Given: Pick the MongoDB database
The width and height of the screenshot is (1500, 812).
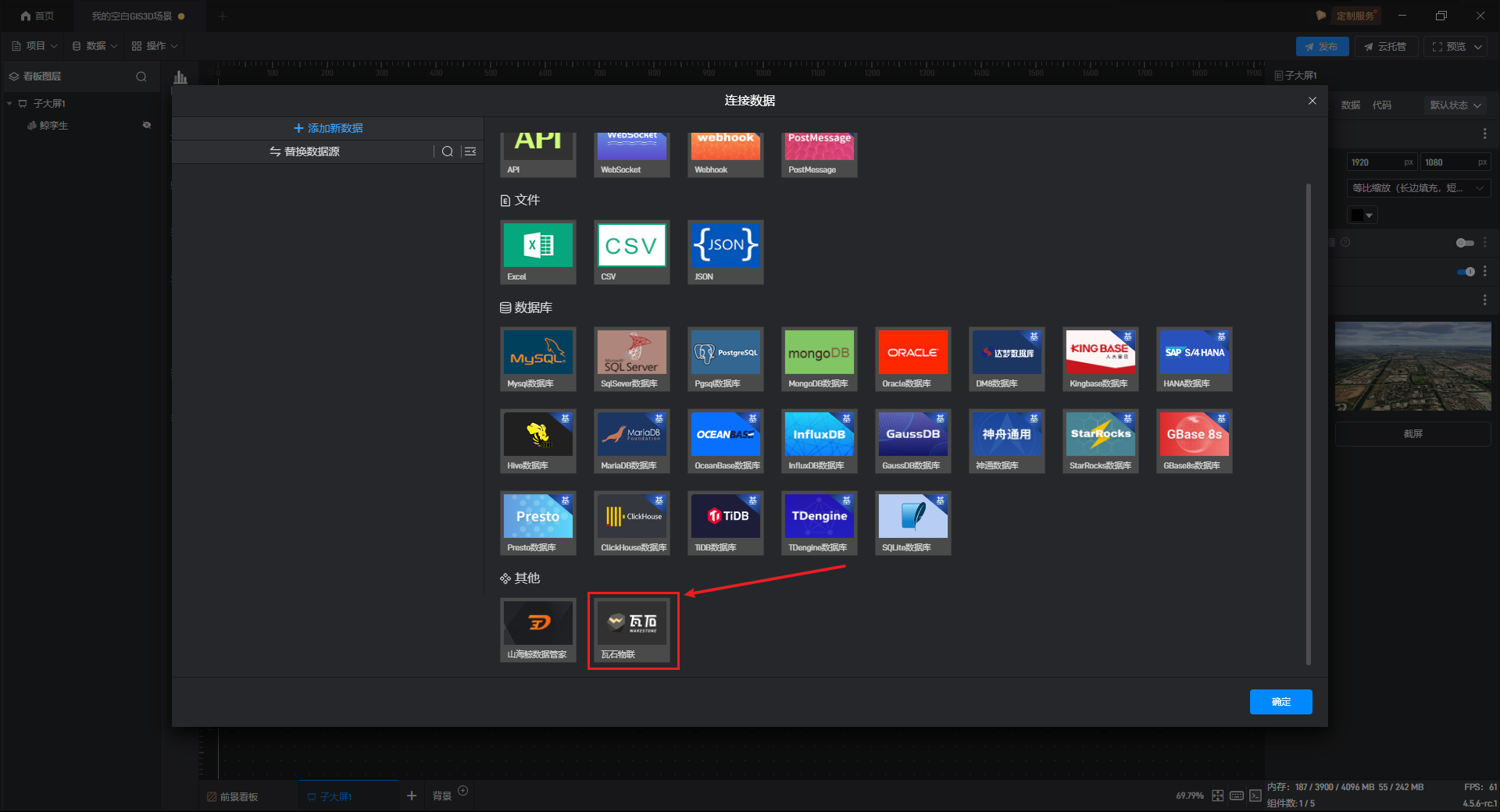Looking at the screenshot, I should coord(820,359).
